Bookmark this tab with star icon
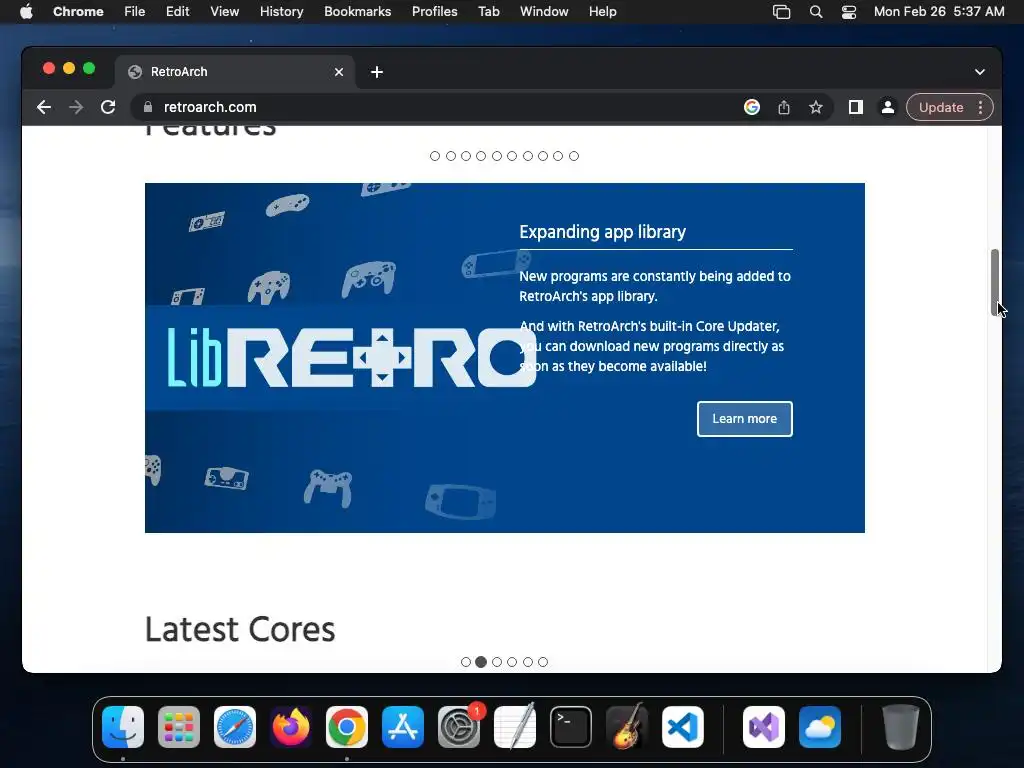The width and height of the screenshot is (1024, 768). pos(816,107)
